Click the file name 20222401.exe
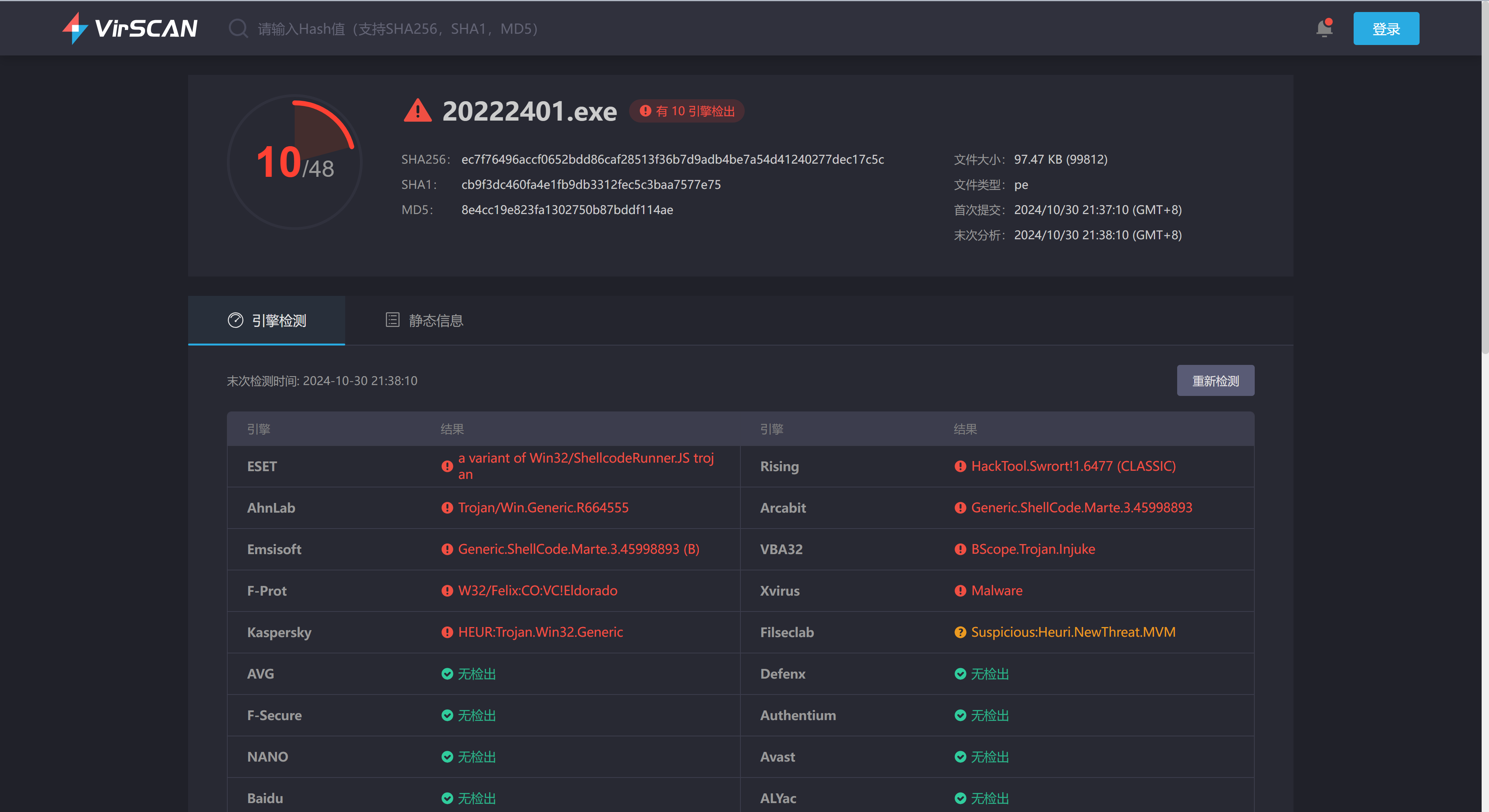This screenshot has width=1489, height=812. tap(529, 111)
